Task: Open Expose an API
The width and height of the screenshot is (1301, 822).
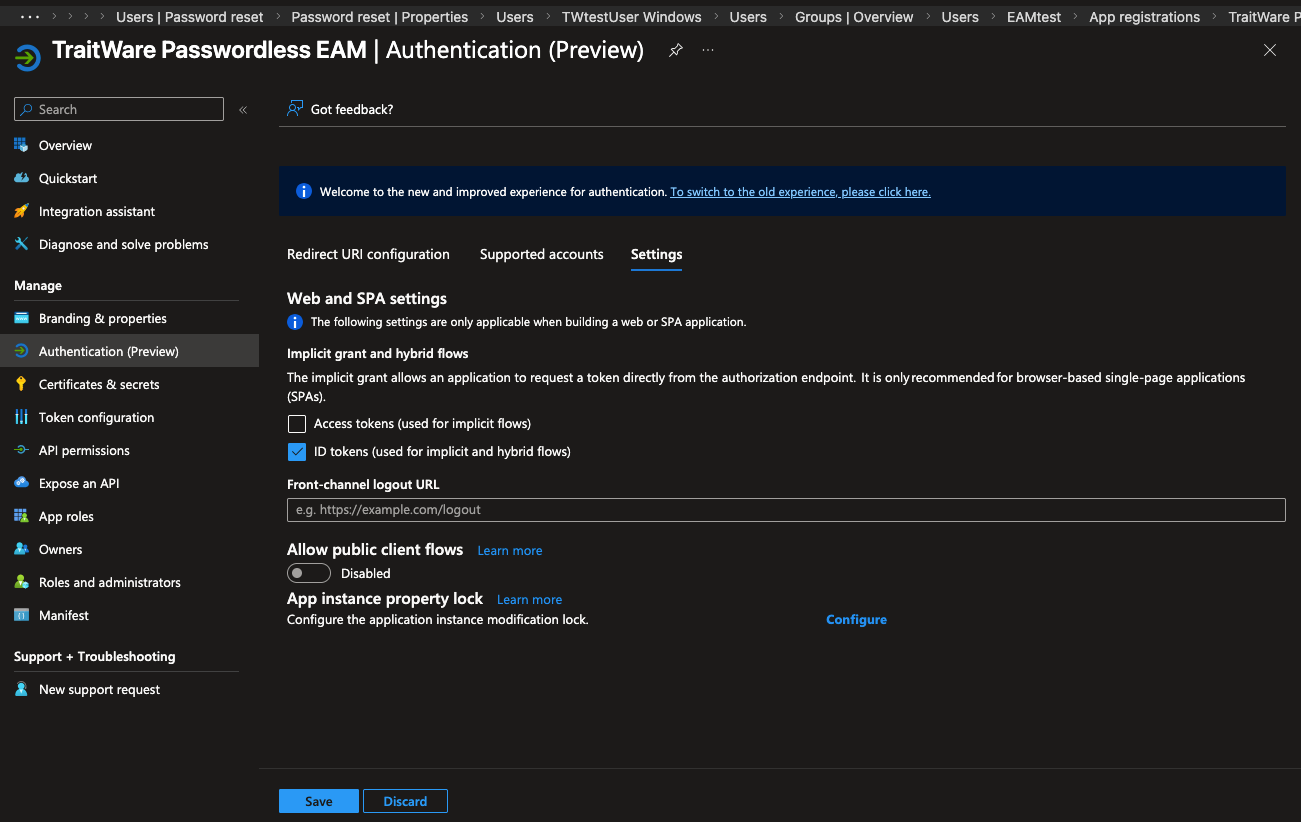Action: 79,484
